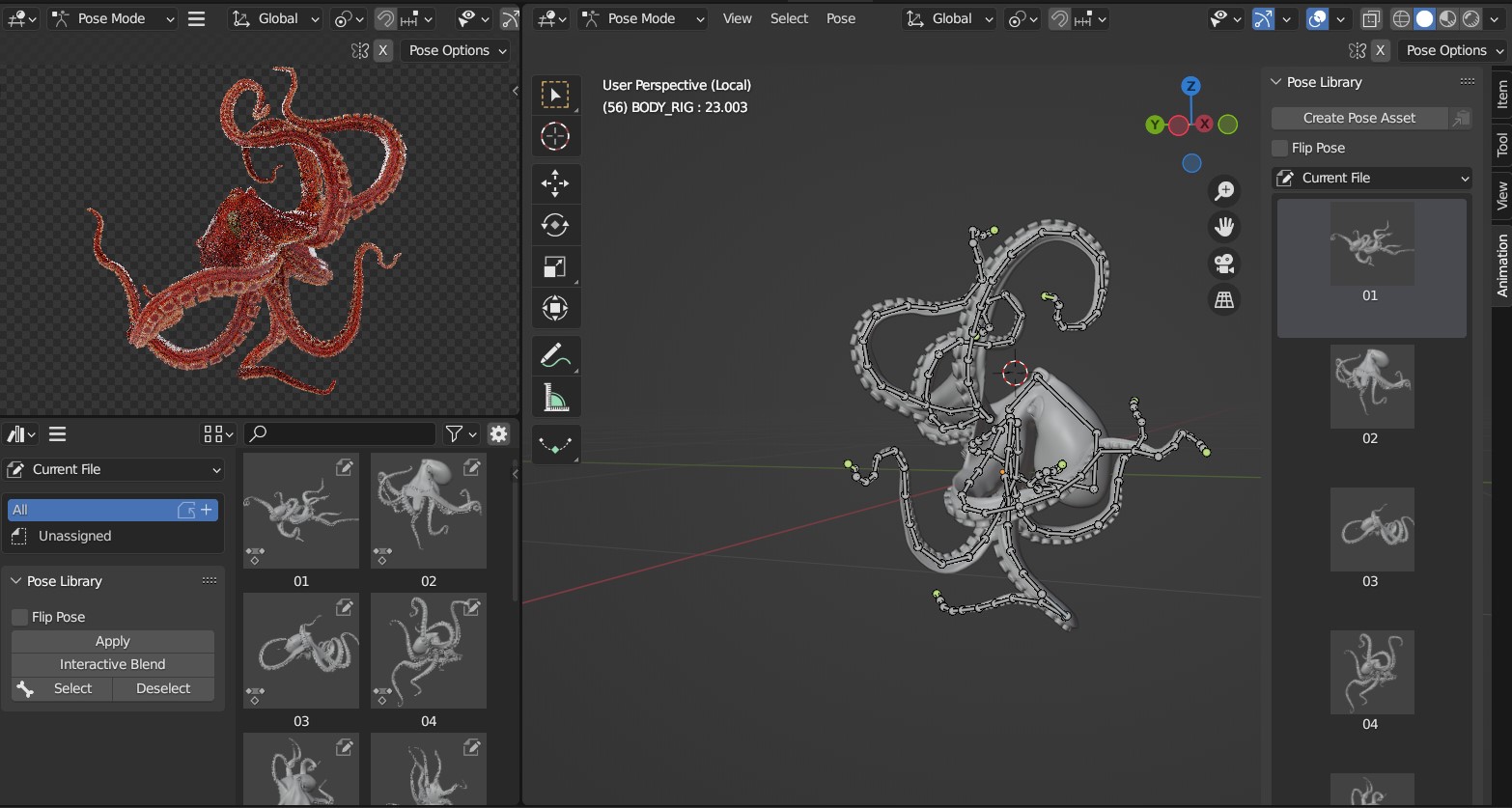Viewport: 1512px width, 808px height.
Task: Click the Move view hand icon
Action: pos(1224,227)
